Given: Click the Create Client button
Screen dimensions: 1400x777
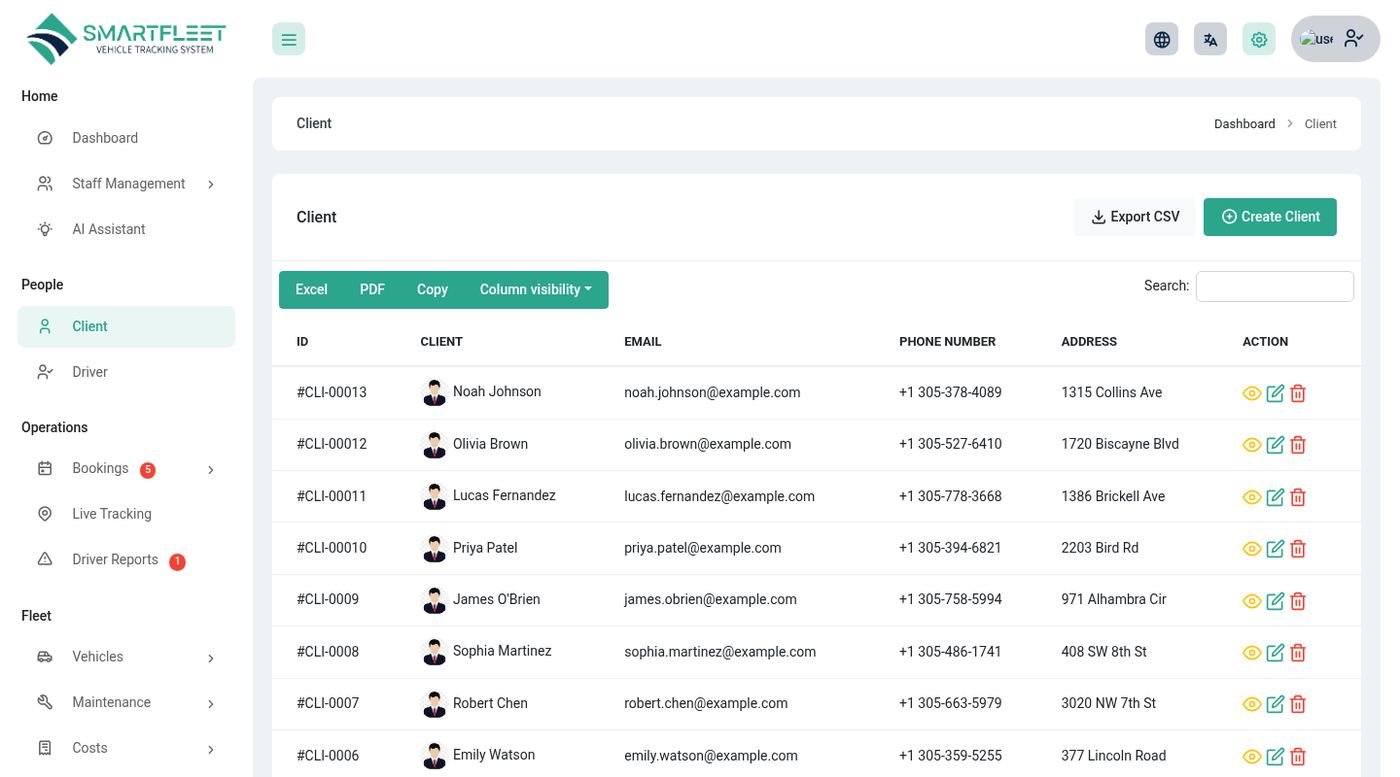Looking at the screenshot, I should tap(1270, 217).
